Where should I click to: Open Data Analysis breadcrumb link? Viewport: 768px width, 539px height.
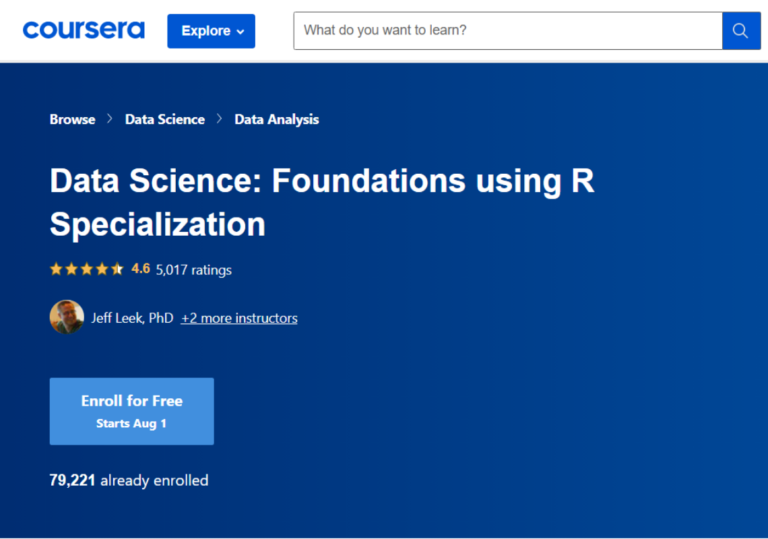[x=276, y=120]
